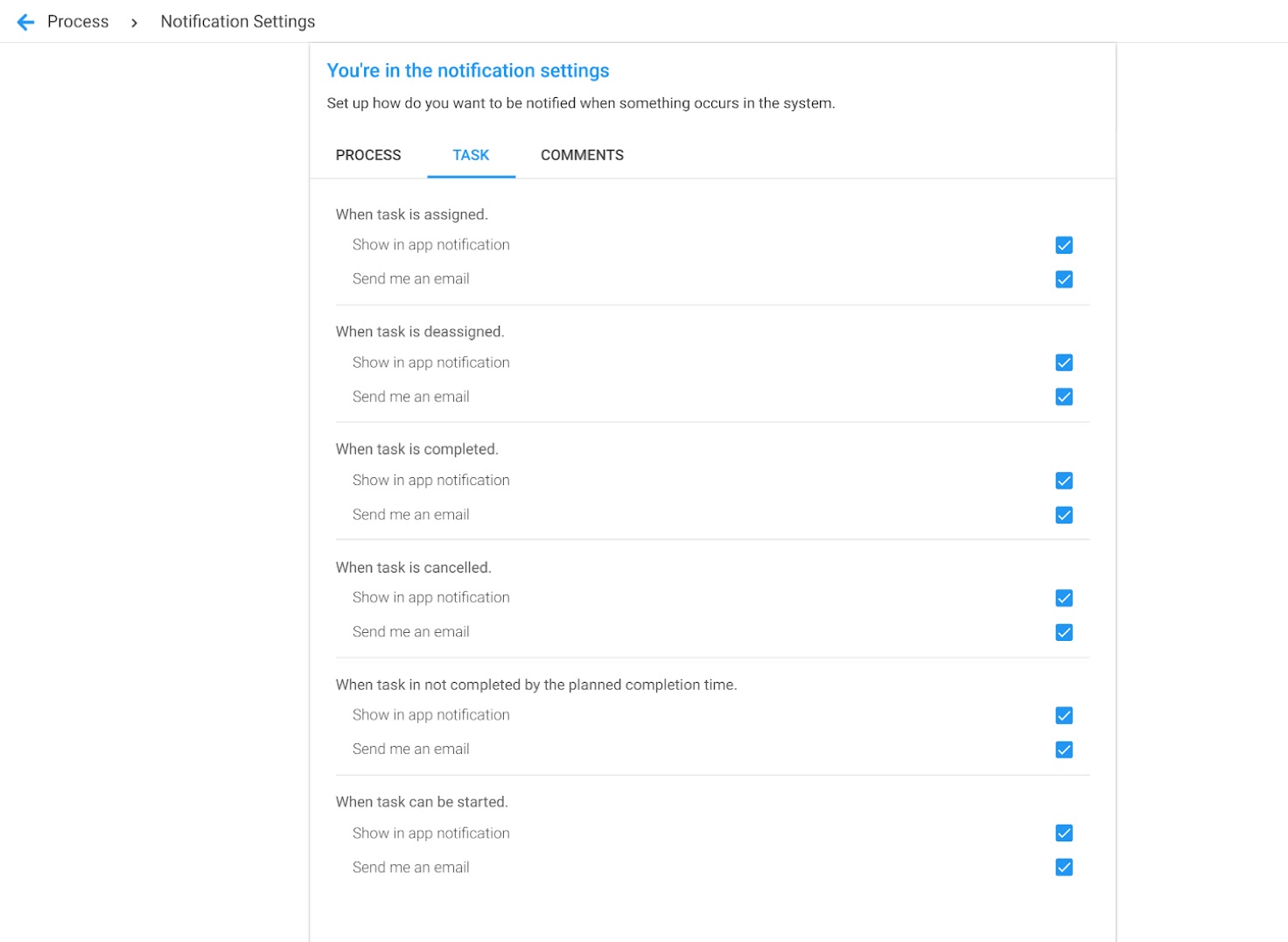This screenshot has width=1288, height=942.
Task: Toggle in-app notification for missed planned completion
Action: 1064,715
